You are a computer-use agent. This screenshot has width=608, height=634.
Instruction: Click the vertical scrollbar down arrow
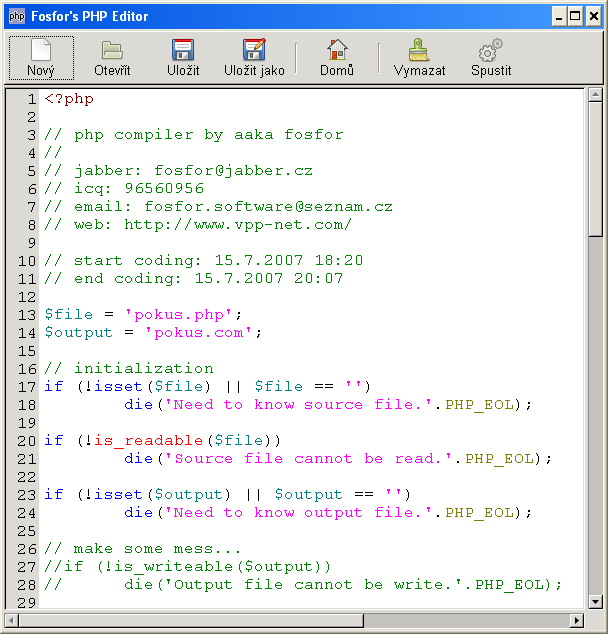click(595, 601)
